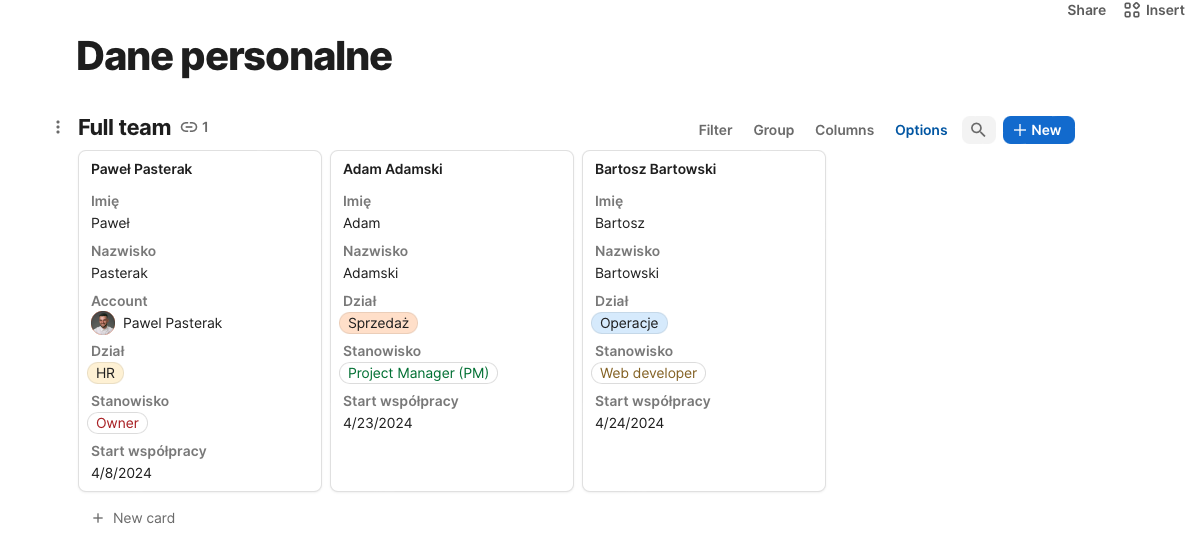This screenshot has height=550, width=1189.
Task: Click the link icon next to Full team
Action: pos(189,127)
